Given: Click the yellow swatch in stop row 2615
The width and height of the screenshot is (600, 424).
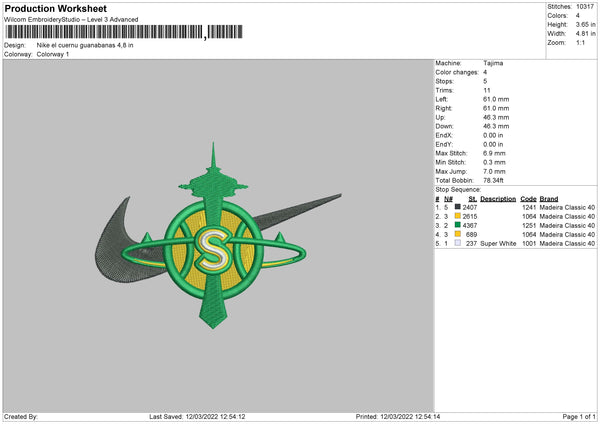Looking at the screenshot, I should coord(457,216).
